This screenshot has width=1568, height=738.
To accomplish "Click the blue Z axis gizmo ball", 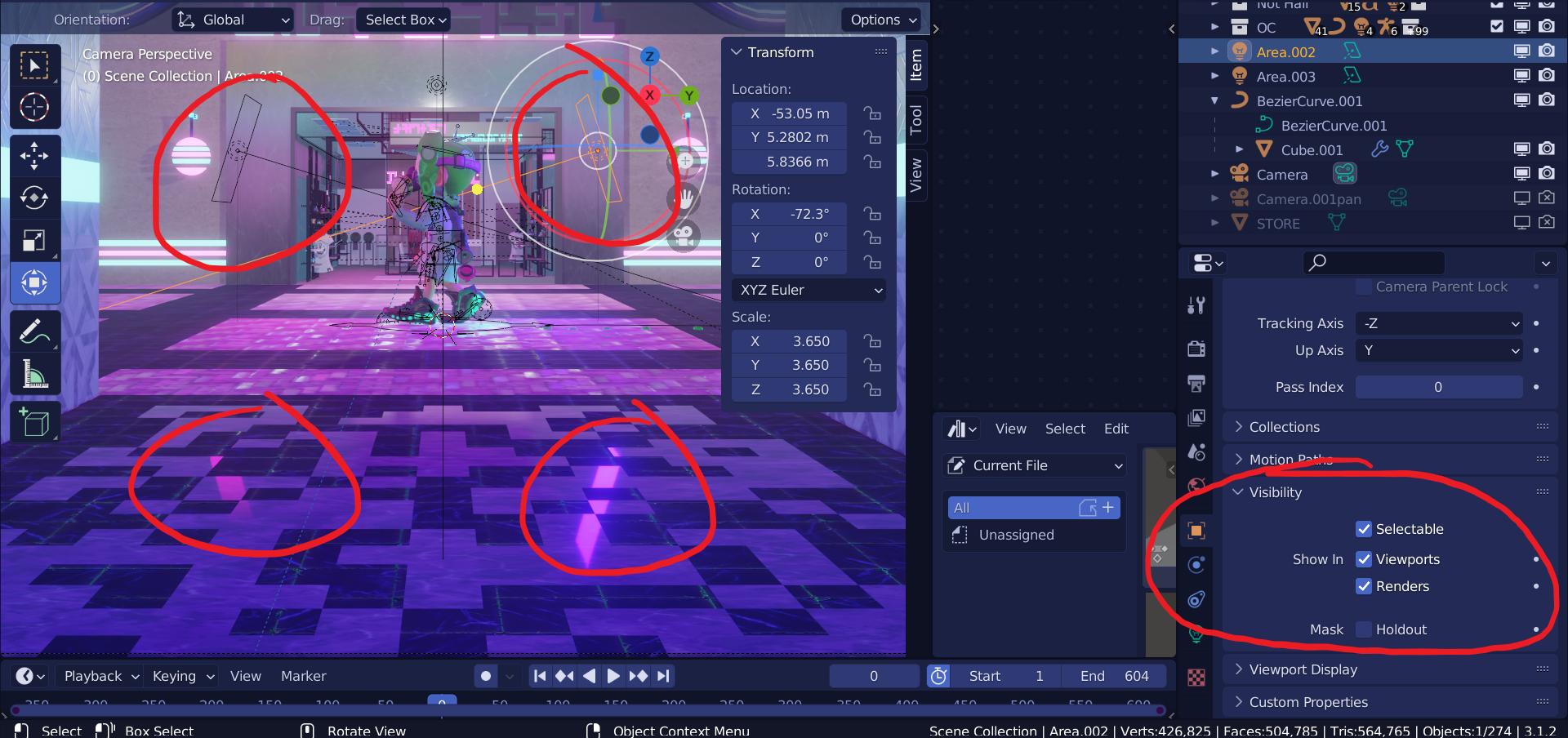I will pos(650,56).
